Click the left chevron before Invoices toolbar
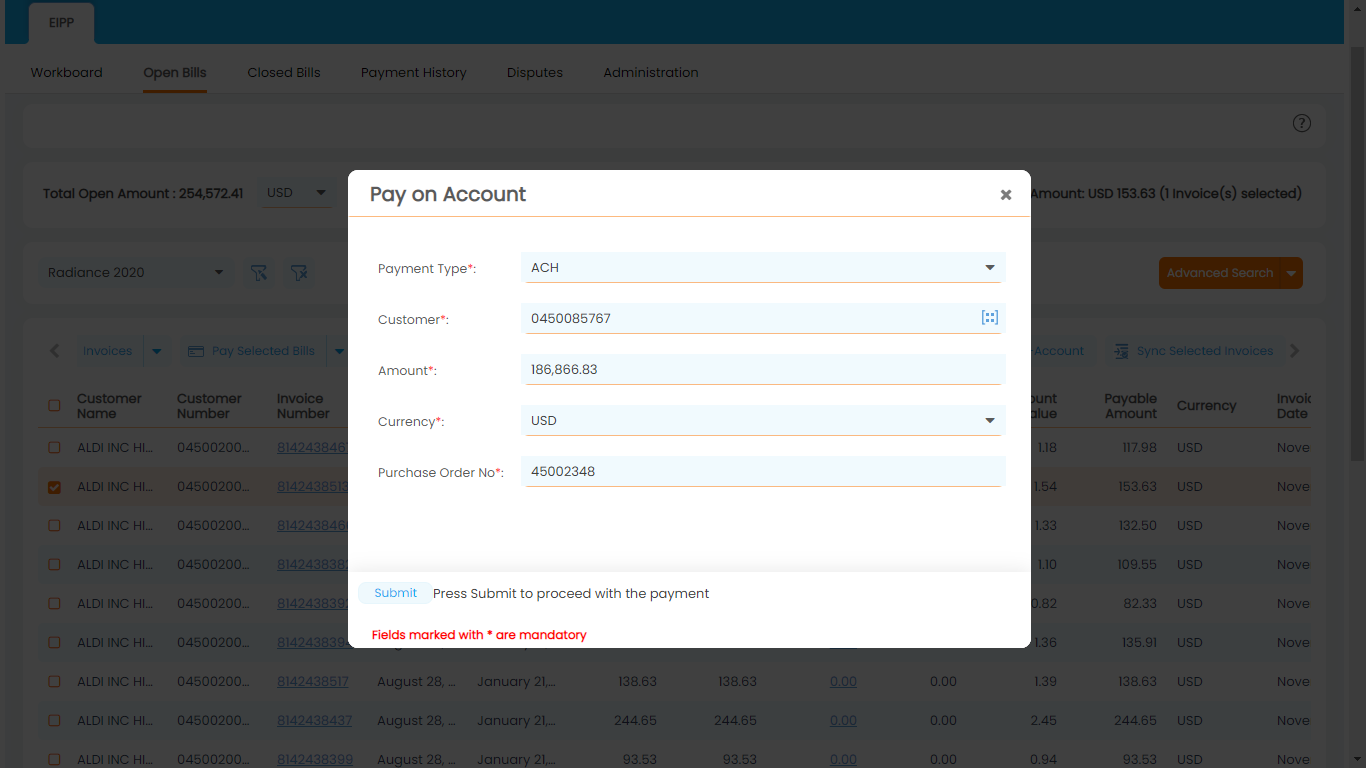This screenshot has height=768, width=1366. (x=54, y=350)
